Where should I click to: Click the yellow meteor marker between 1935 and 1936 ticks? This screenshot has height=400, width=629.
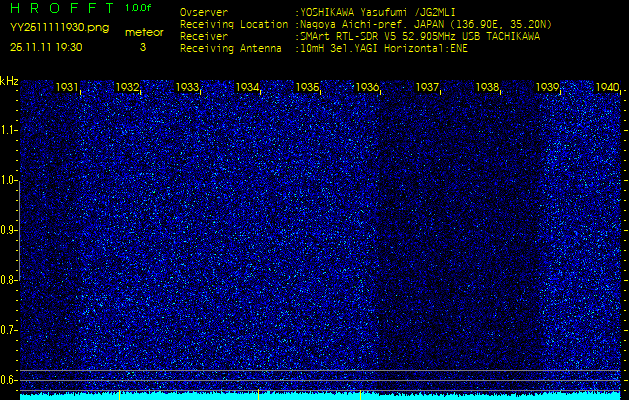click(360, 395)
